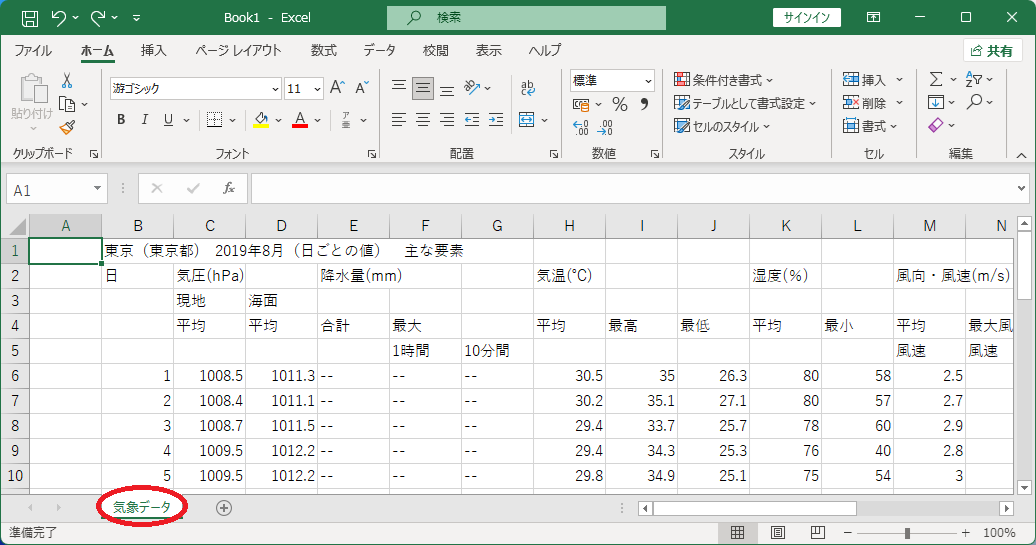Switch to Page Break Preview
Screen dimensions: 1036x545
(817, 532)
